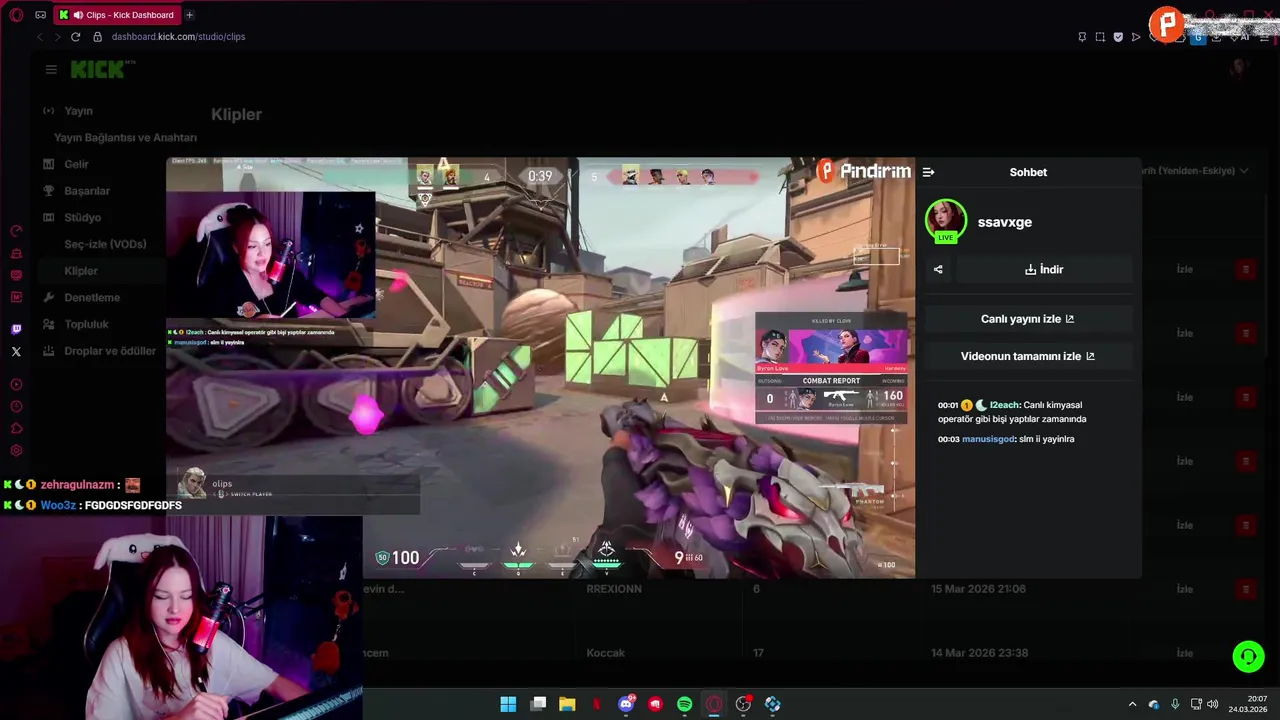Open the ad blocker shield icon

[x=1118, y=37]
